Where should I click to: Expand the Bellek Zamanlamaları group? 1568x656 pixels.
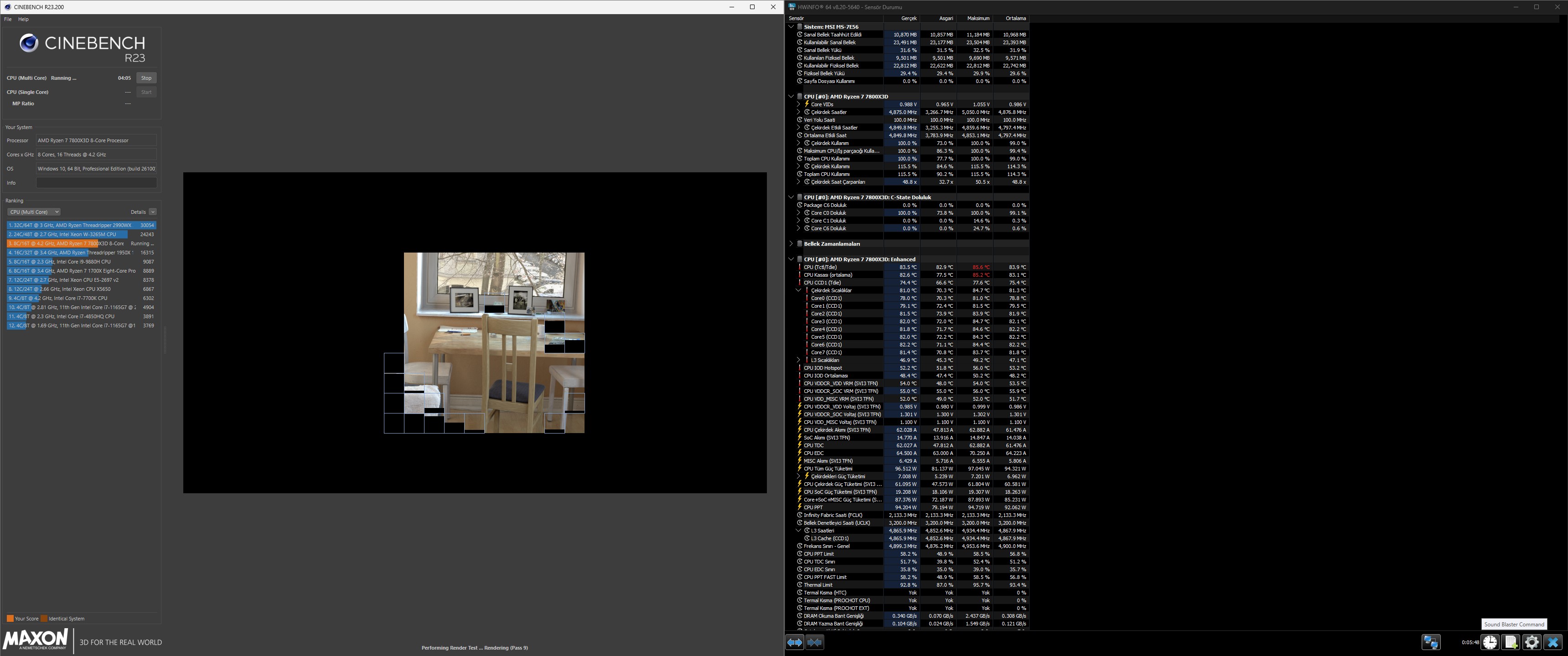[x=792, y=243]
